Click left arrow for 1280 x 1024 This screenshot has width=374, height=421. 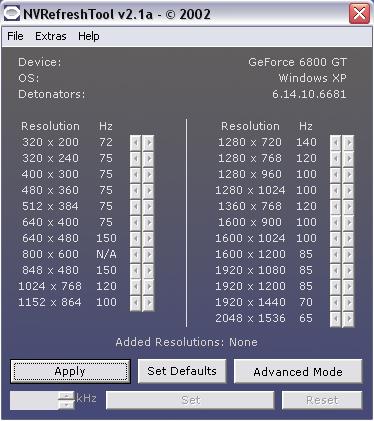336,191
